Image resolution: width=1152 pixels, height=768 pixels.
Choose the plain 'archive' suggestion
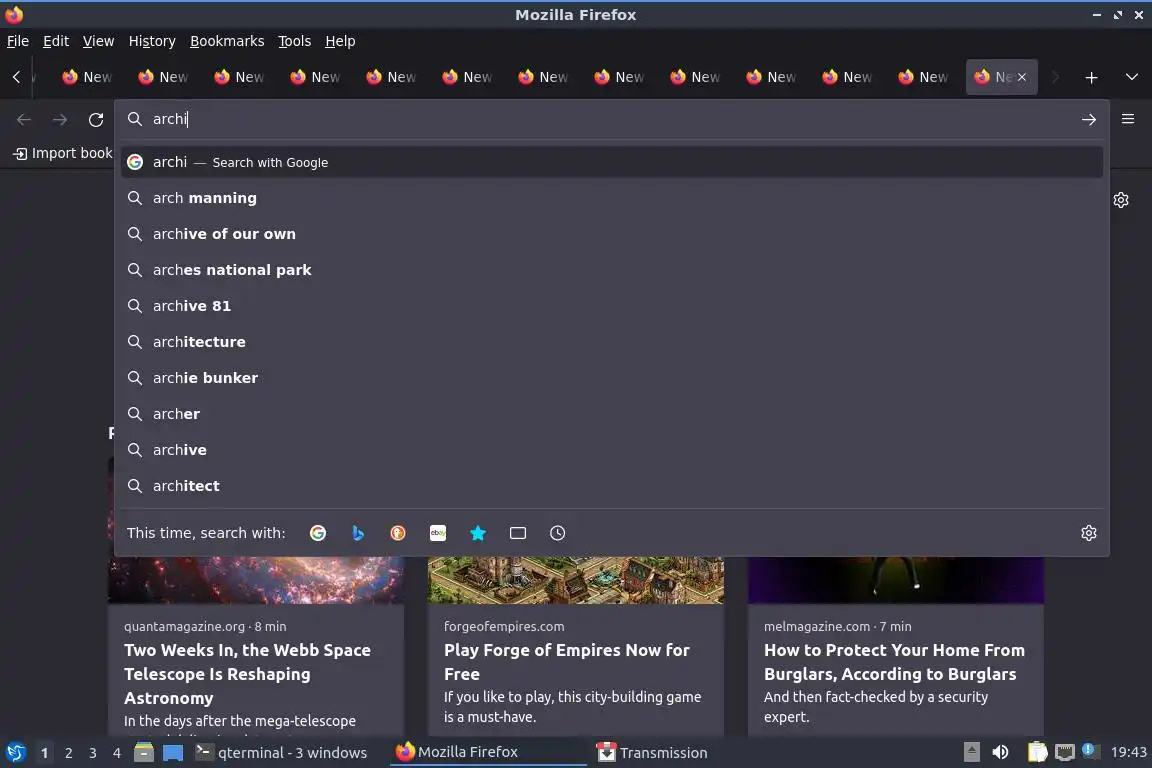pyautogui.click(x=611, y=450)
